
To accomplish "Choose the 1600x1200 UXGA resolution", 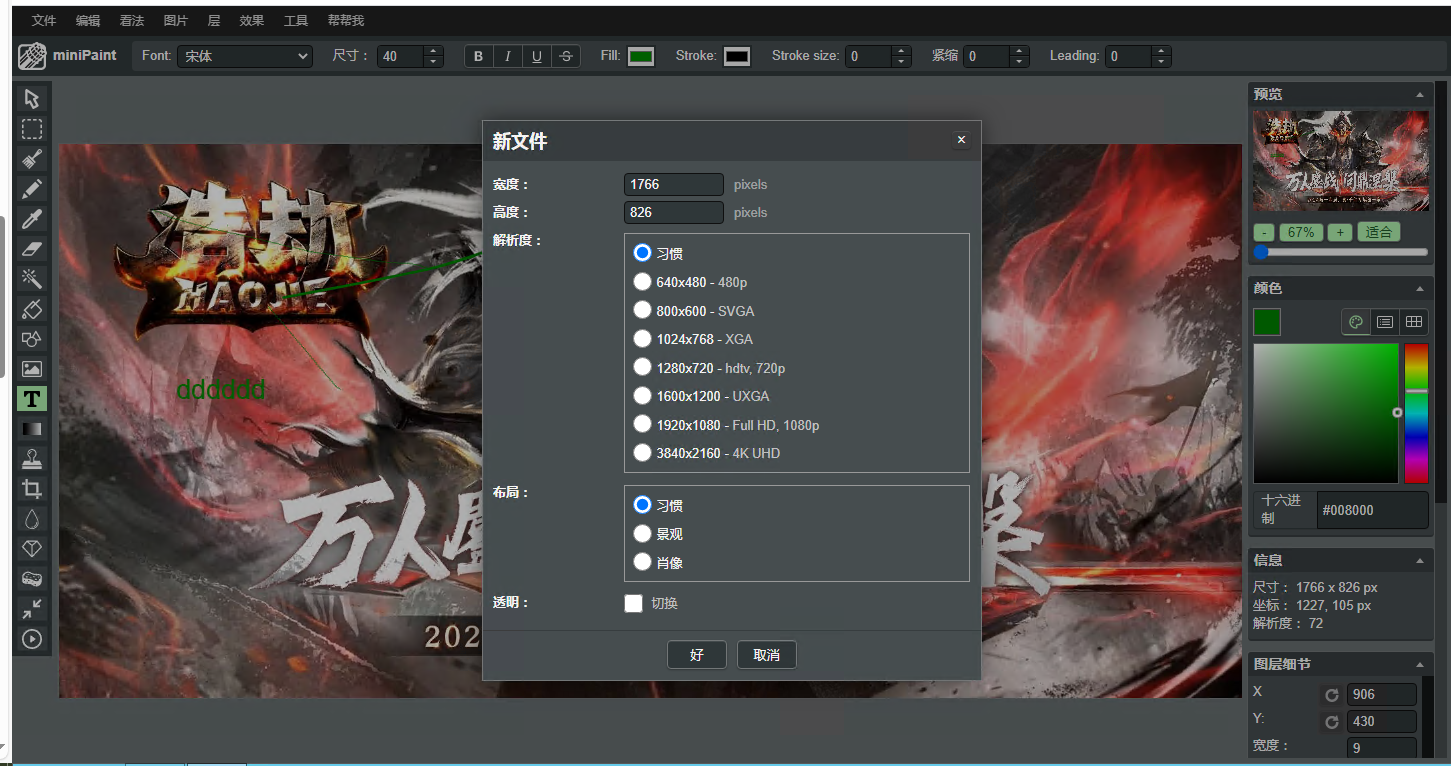I will click(643, 396).
